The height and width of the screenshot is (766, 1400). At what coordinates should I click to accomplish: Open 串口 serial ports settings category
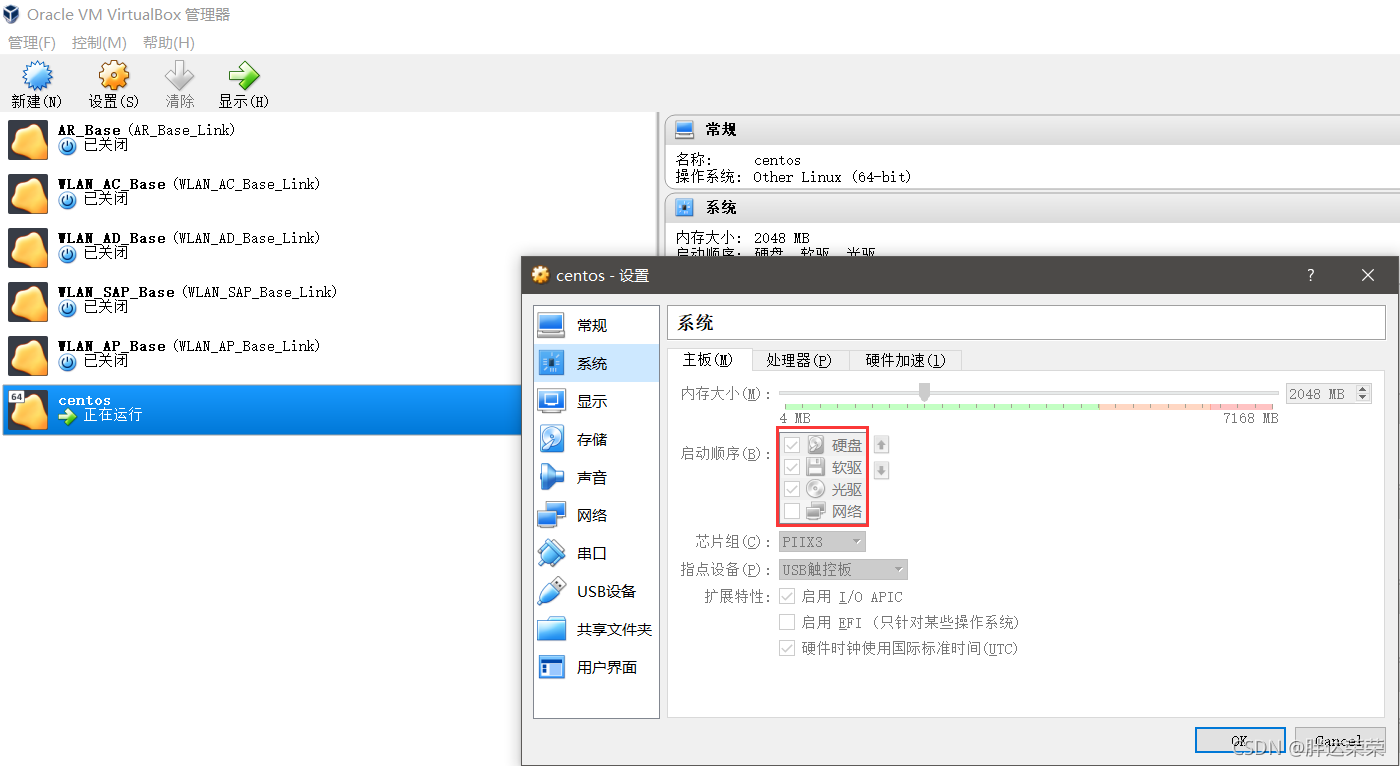596,553
